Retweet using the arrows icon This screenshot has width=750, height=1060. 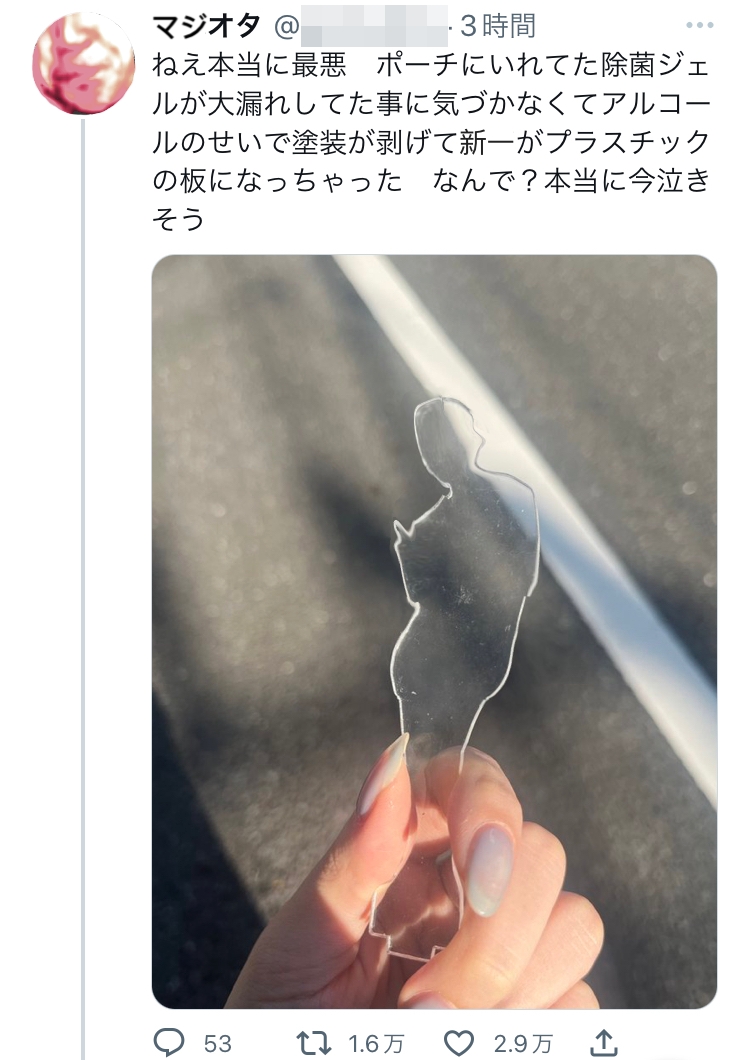coord(314,1042)
